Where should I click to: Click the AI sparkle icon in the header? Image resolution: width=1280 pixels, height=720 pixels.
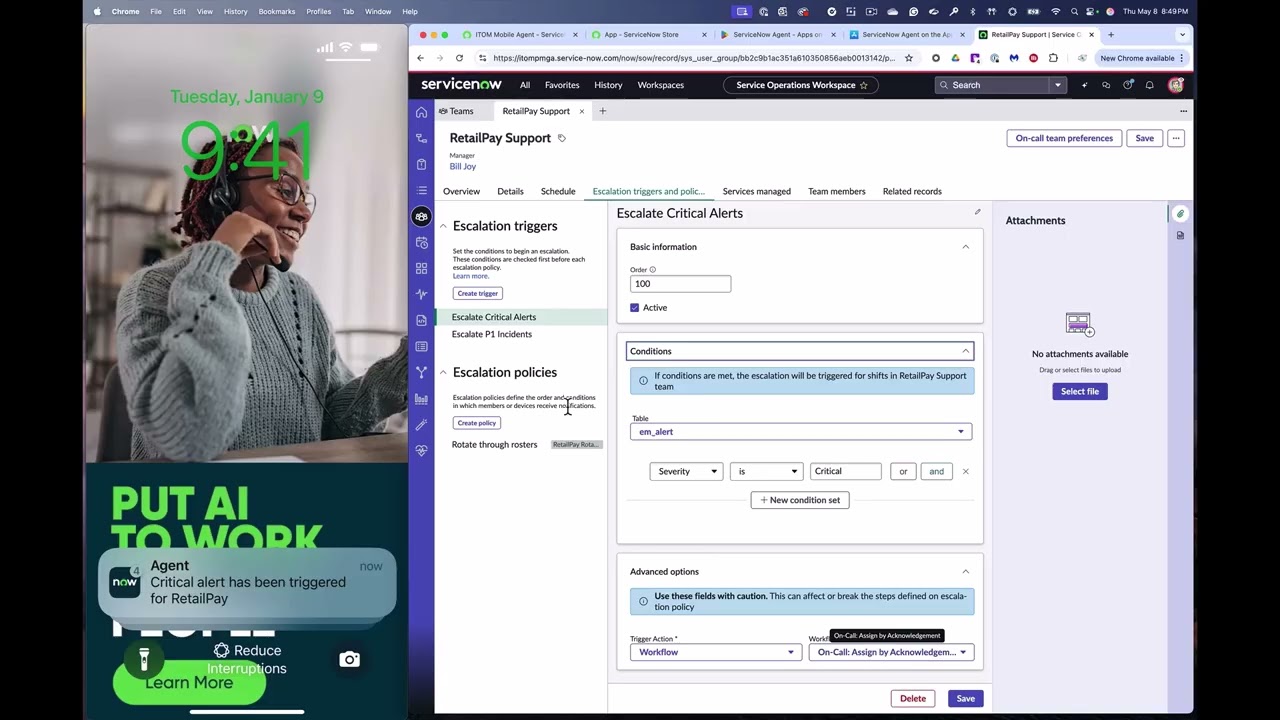(x=1084, y=85)
